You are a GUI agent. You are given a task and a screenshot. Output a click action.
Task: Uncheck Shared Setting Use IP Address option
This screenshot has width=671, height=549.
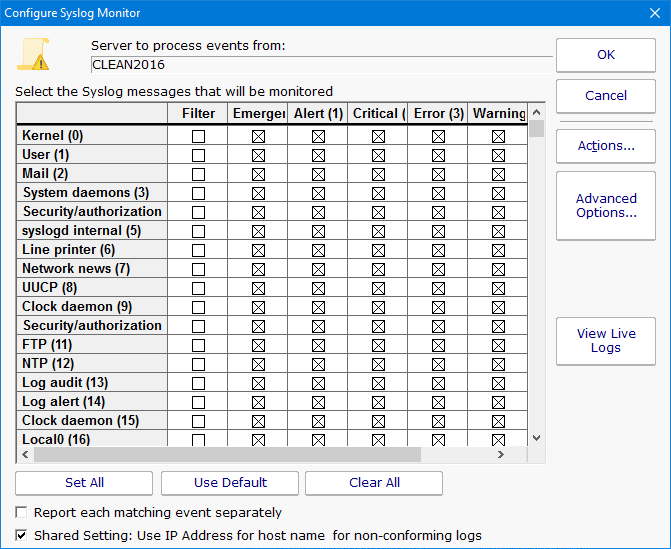click(22, 535)
